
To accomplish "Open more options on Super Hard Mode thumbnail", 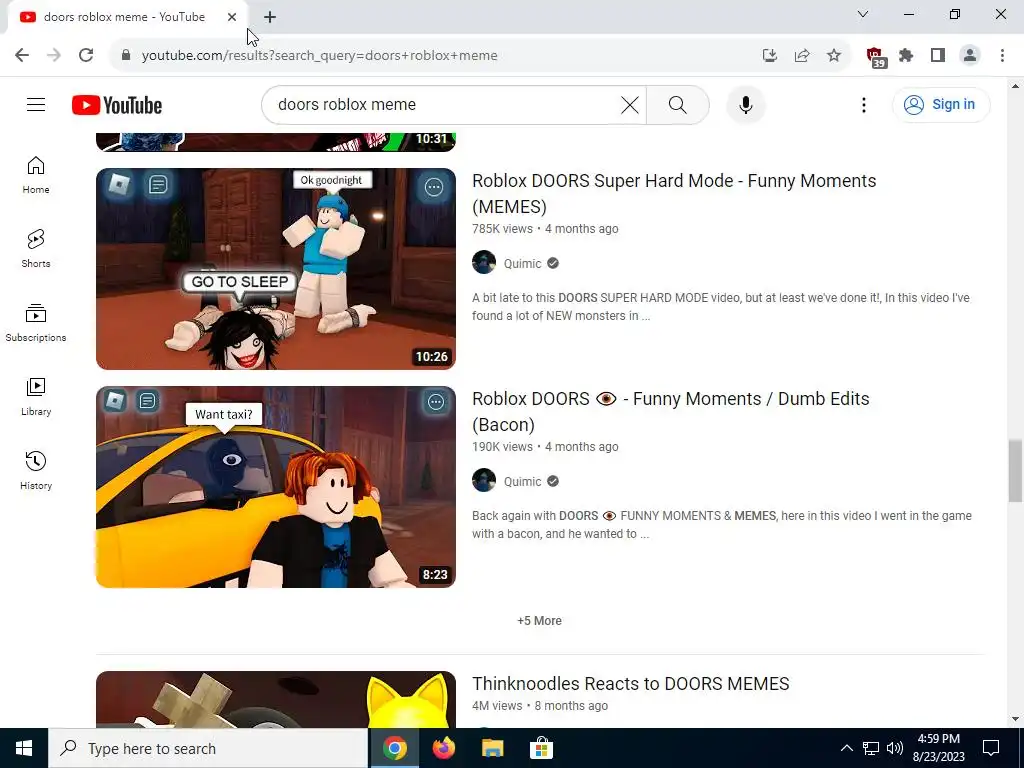I will (x=434, y=187).
